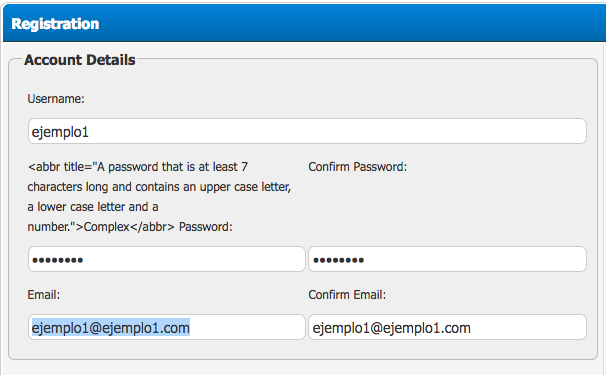Focus the Complex Password input field
Image resolution: width=606 pixels, height=375 pixels.
click(x=167, y=259)
